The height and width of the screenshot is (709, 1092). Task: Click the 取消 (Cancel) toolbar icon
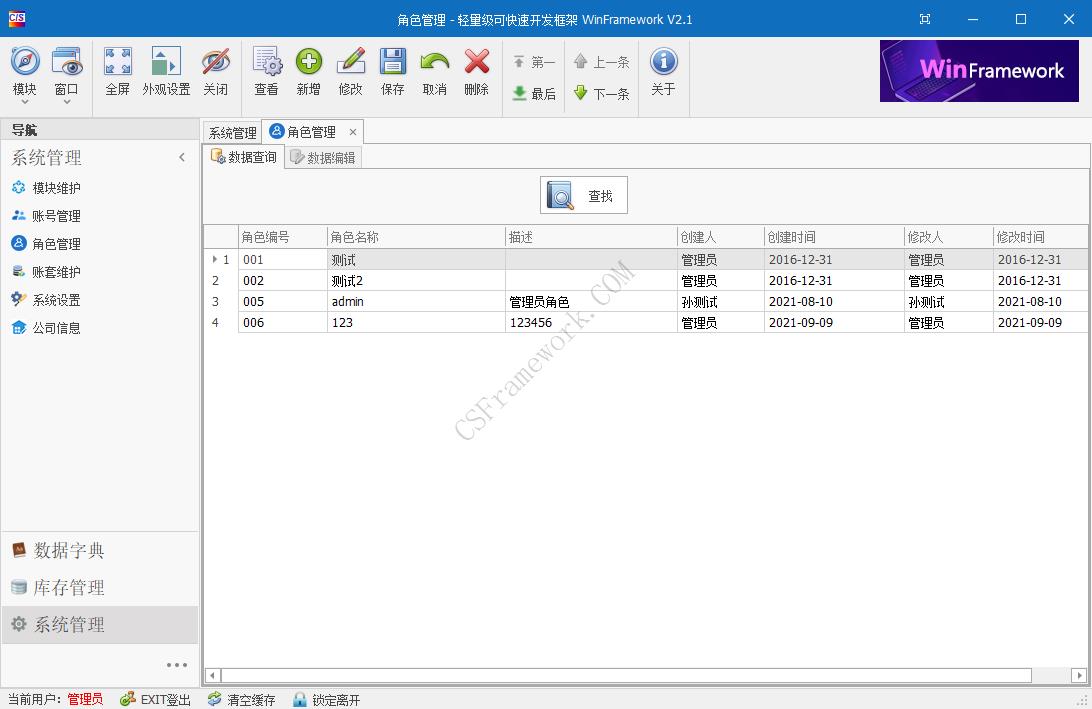(x=434, y=70)
